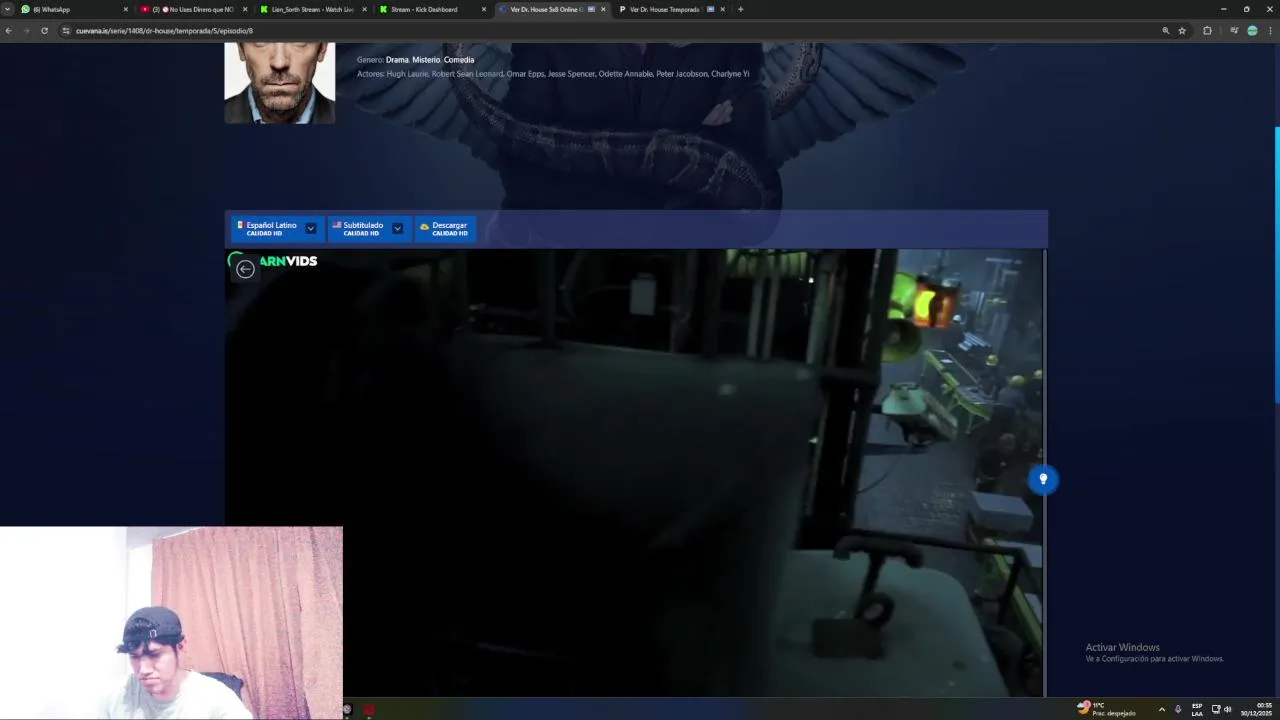This screenshot has width=1280, height=720.
Task: Click the Misterio genre link
Action: tap(426, 60)
